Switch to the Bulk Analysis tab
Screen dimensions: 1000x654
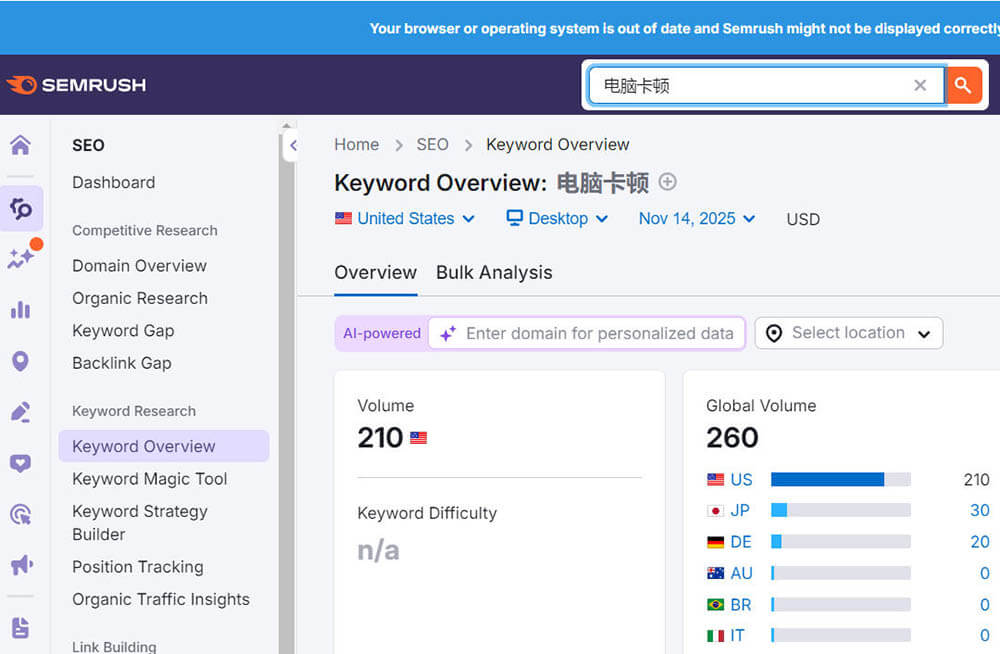[494, 272]
